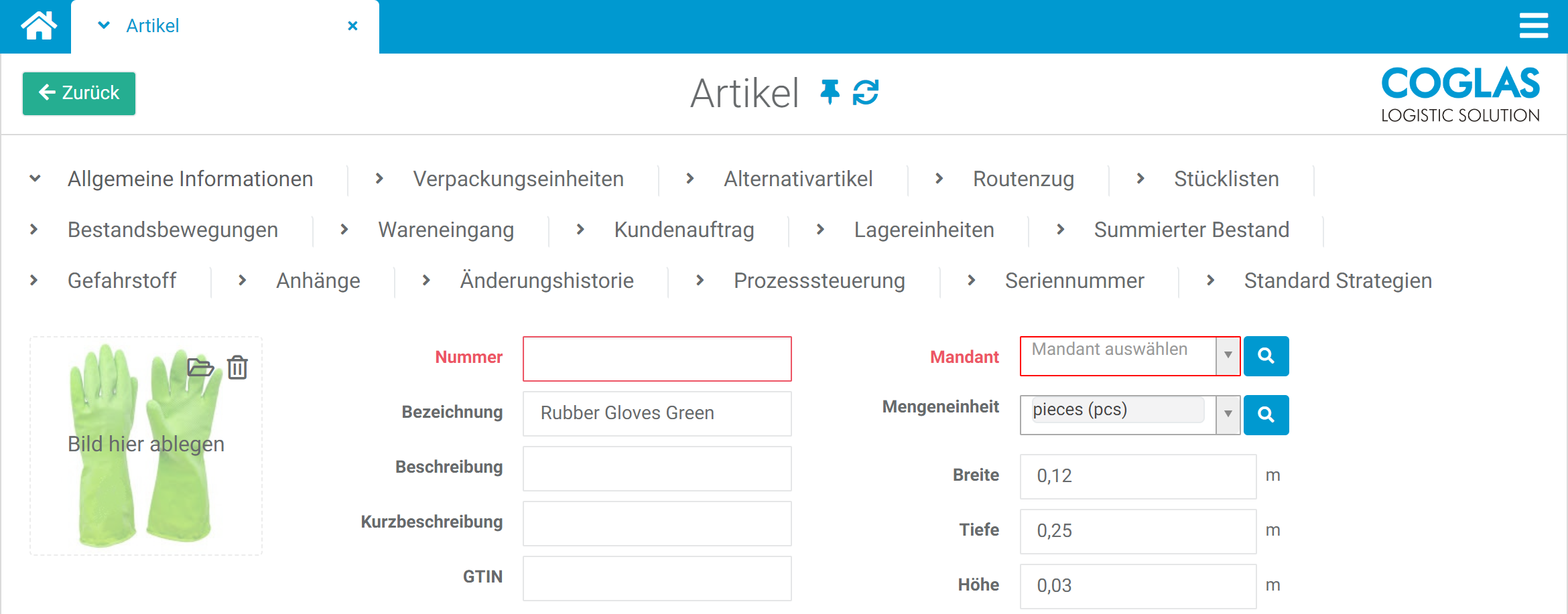Click the home icon in top bar
1568x614 pixels.
[38, 27]
